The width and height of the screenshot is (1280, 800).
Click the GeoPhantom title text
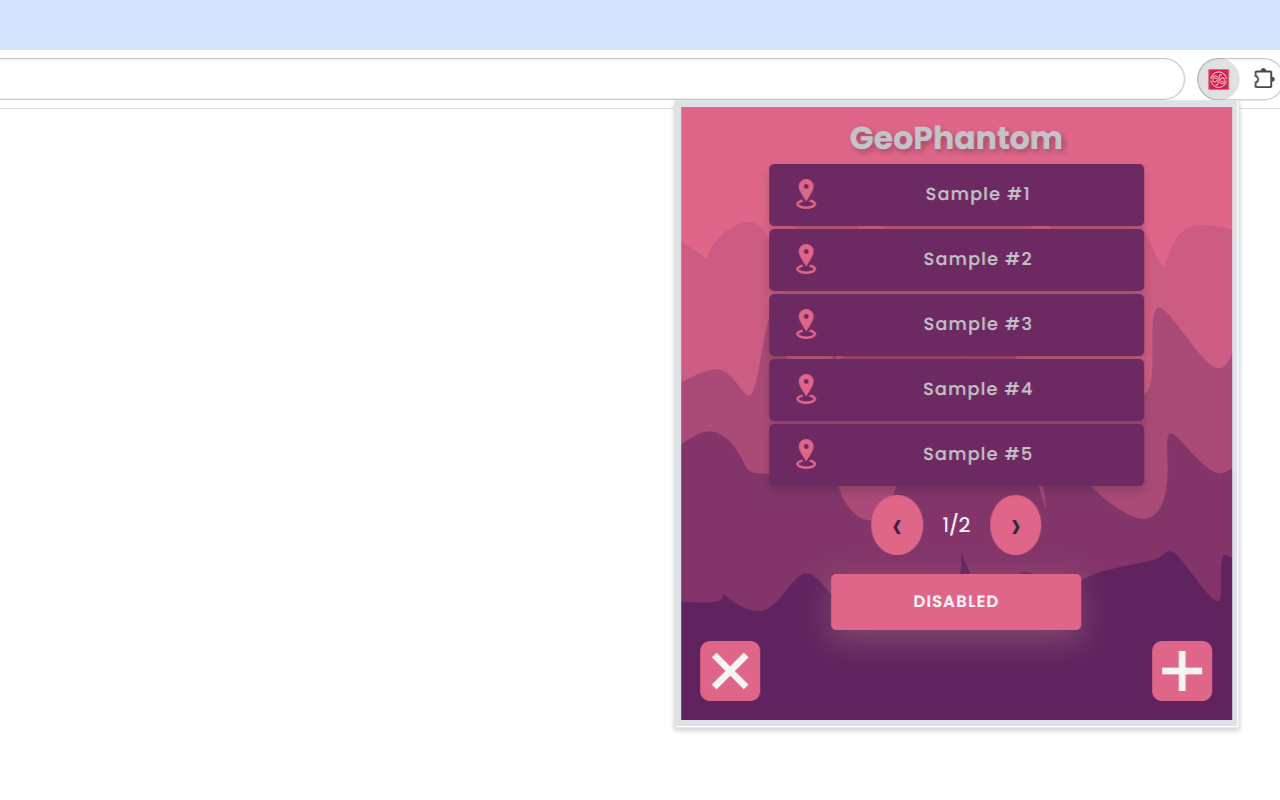pyautogui.click(x=955, y=138)
